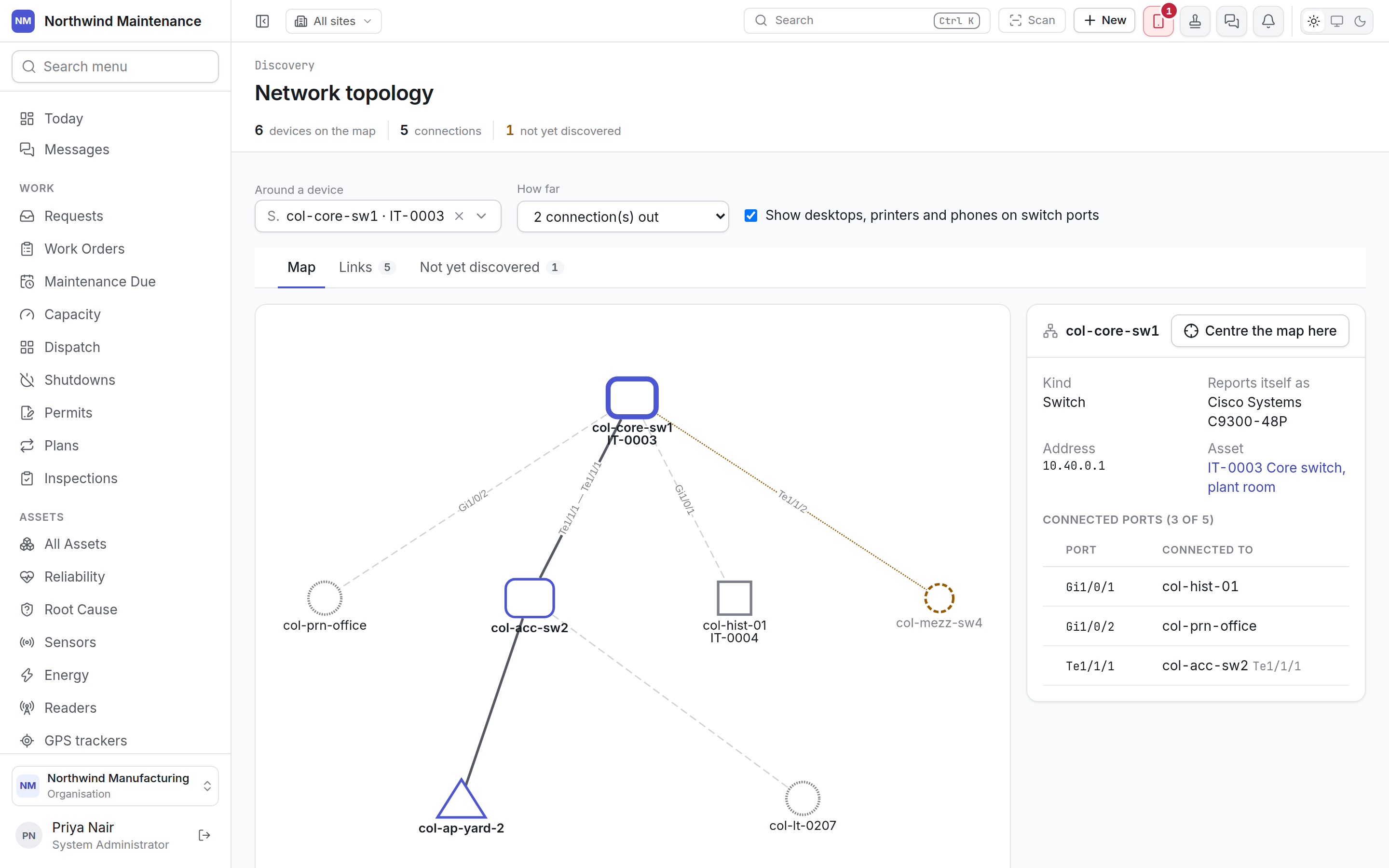Select the col-acc-sw2 switch node

tap(529, 597)
